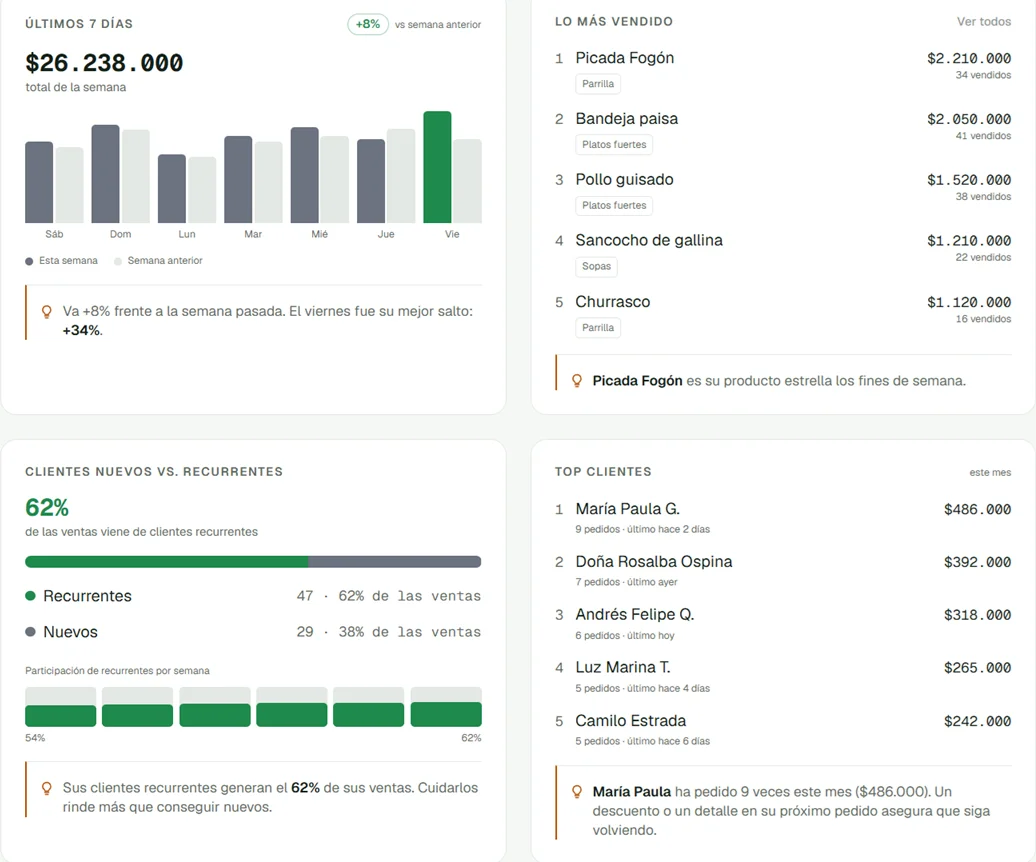Viewport: 1036px width, 862px height.
Task: Open Sancocho de gallina product row
Action: (x=783, y=252)
